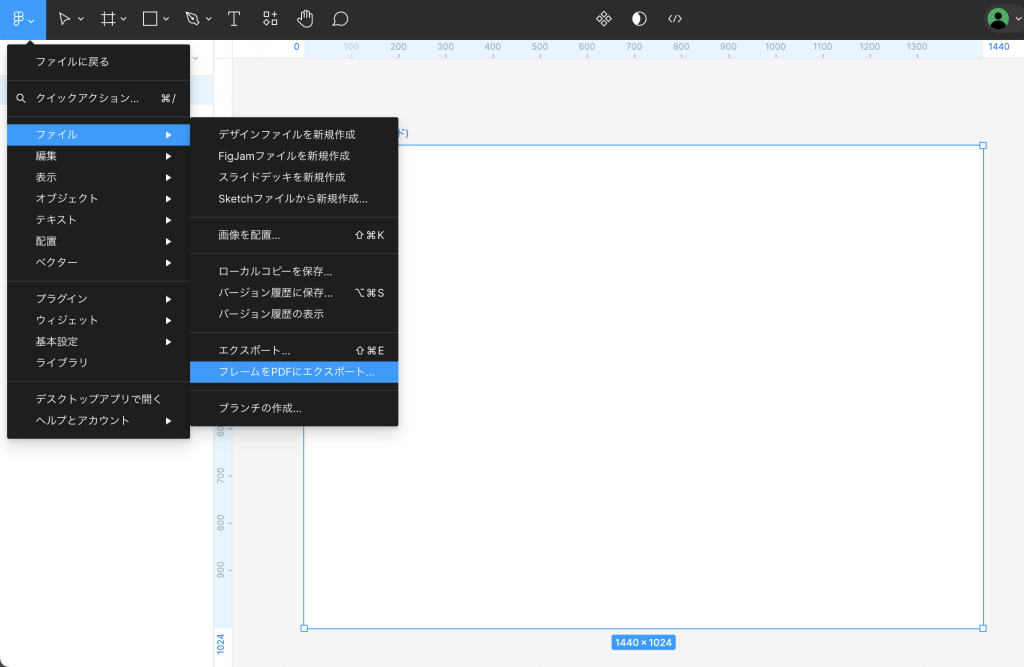Choose フレームをPDFにエクスポート menu item
This screenshot has width=1024, height=667.
295,372
